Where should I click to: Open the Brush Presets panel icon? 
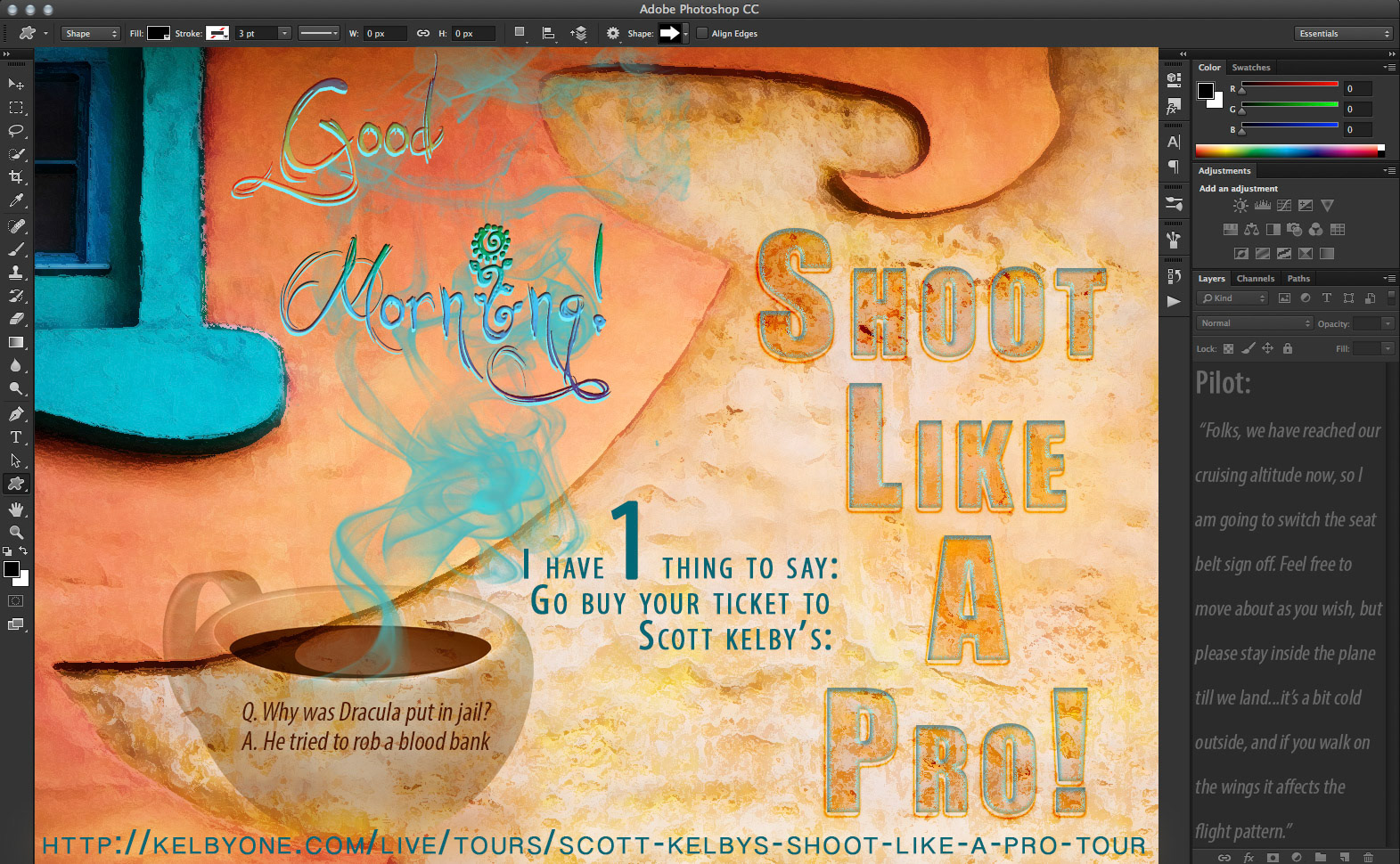click(1174, 204)
